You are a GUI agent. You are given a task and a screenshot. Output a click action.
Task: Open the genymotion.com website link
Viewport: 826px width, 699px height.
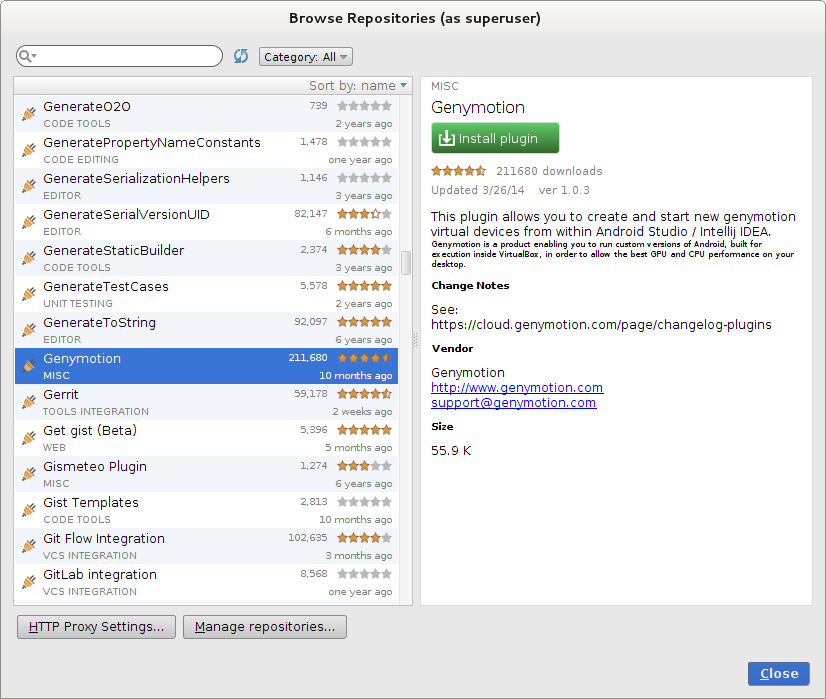[517, 388]
